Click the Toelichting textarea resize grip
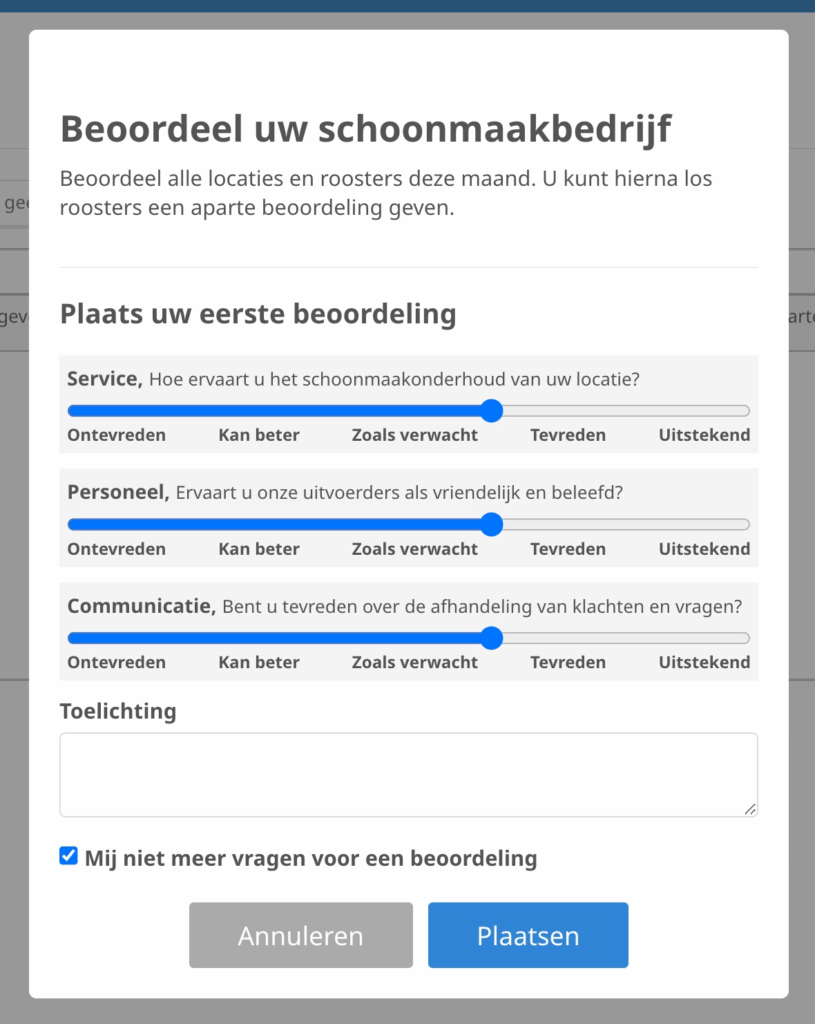Image resolution: width=815 pixels, height=1024 pixels. [x=750, y=809]
